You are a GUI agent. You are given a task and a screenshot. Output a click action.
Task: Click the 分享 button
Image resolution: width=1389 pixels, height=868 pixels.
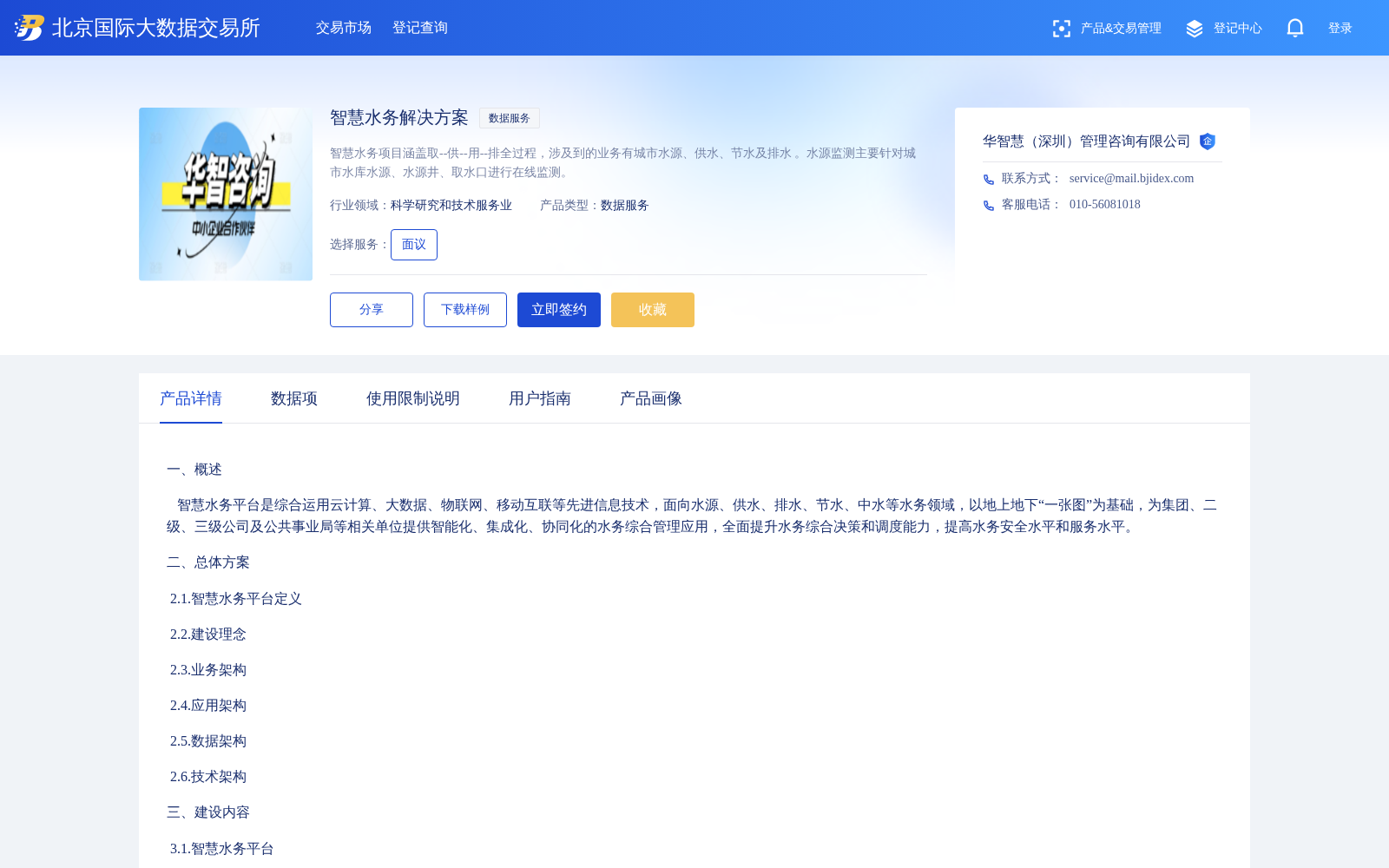point(372,310)
